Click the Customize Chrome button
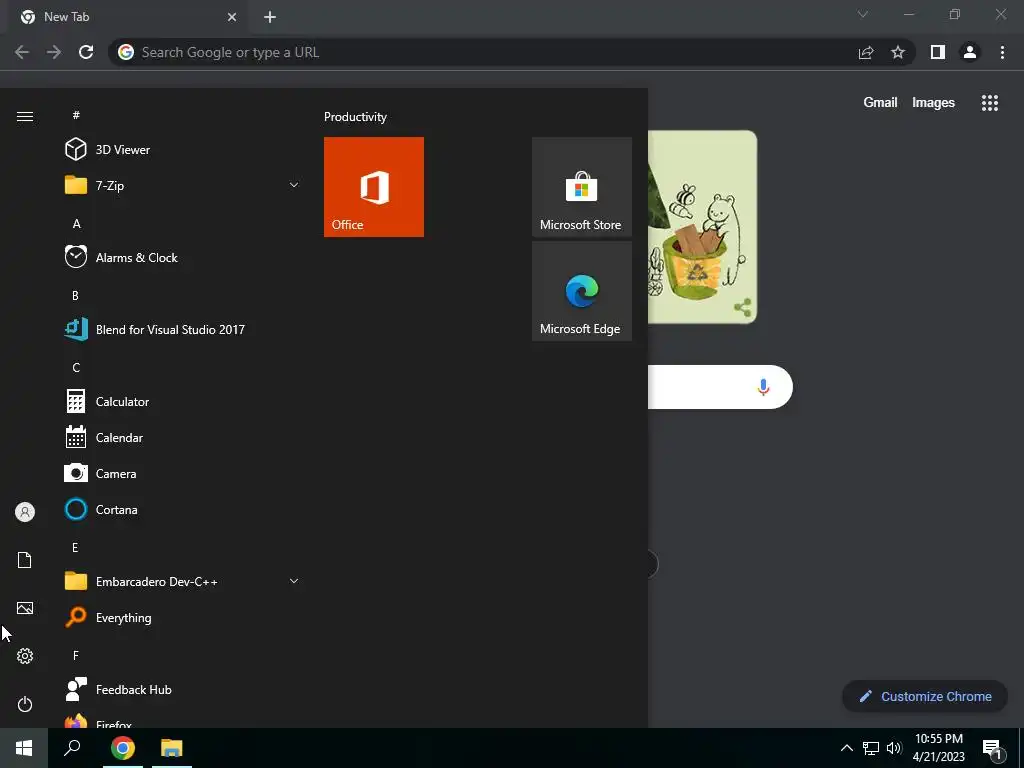1024x768 pixels. pos(925,696)
